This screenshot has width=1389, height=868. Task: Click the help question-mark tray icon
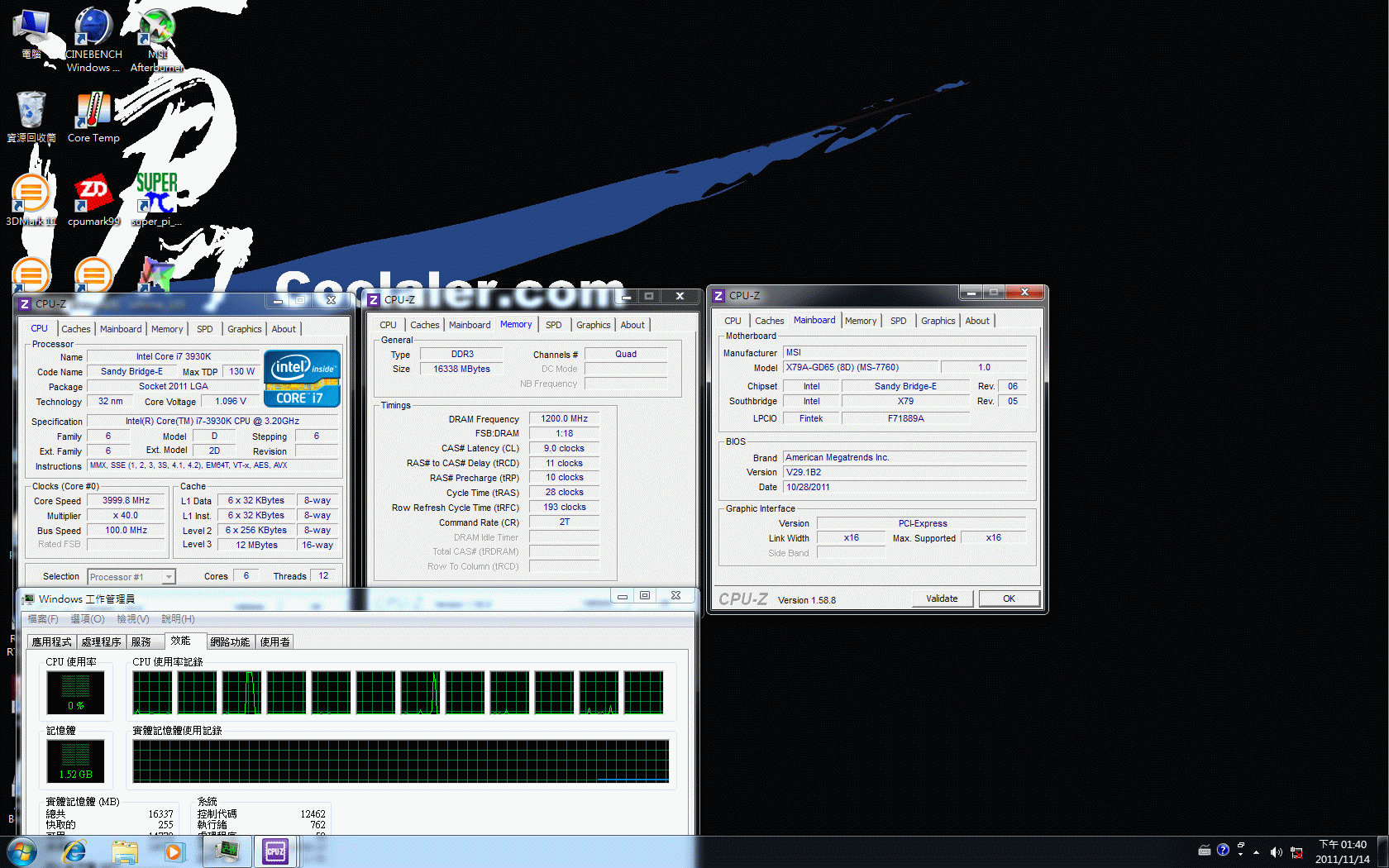click(1223, 850)
